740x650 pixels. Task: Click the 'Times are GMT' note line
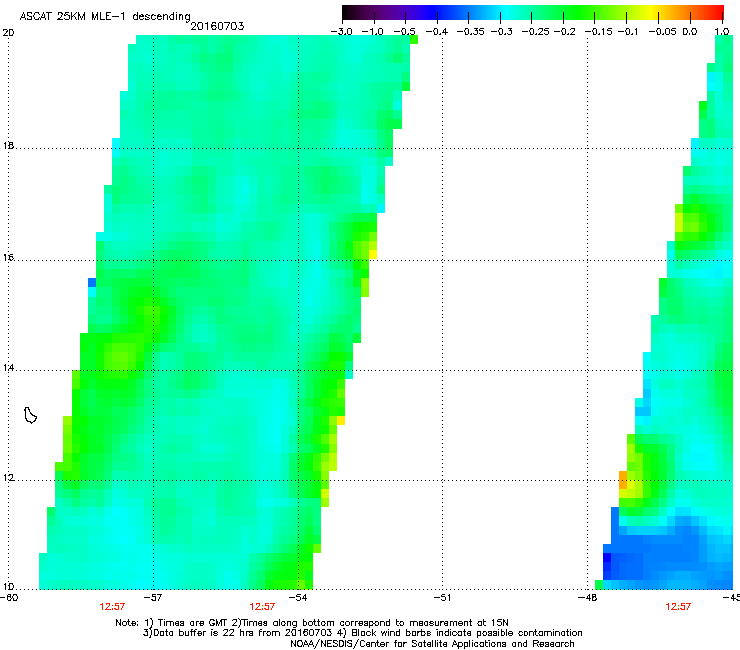(312, 623)
